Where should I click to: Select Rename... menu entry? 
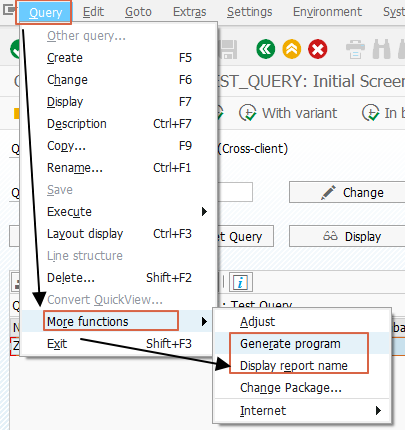[x=119, y=168]
